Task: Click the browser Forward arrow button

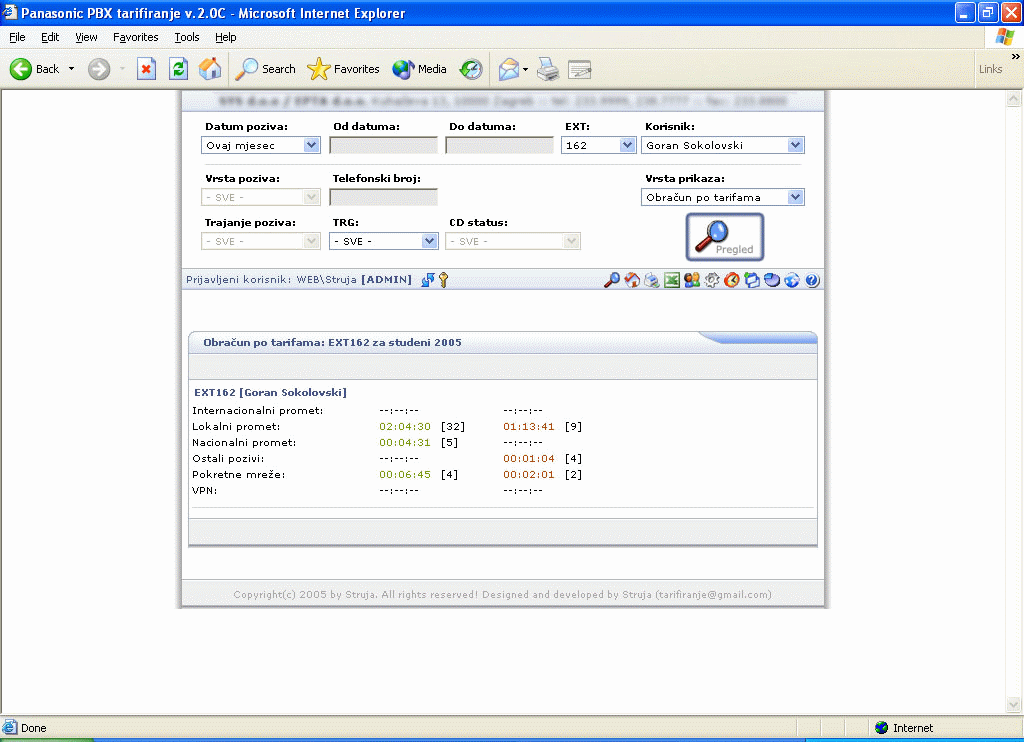Action: click(x=99, y=69)
